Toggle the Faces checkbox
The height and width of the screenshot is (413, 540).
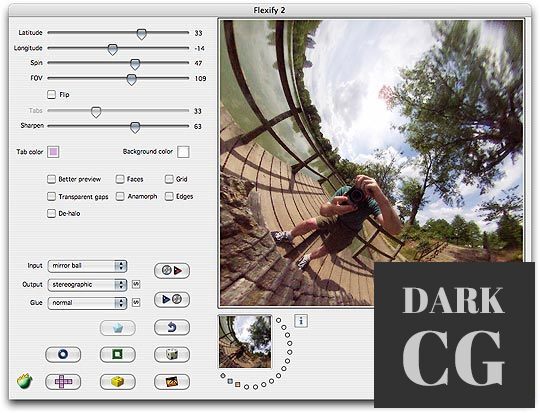120,179
